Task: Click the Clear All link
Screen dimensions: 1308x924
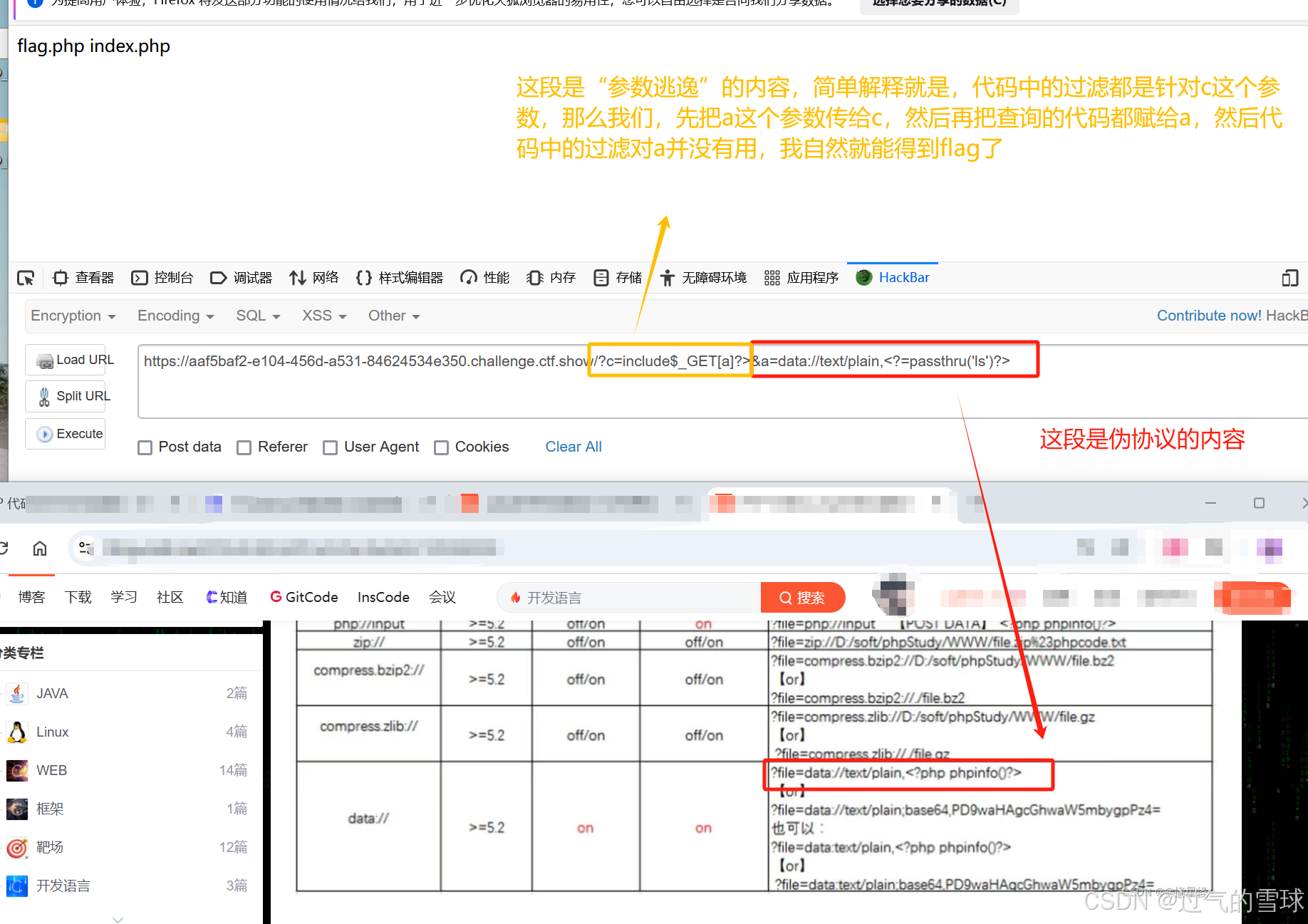Action: click(x=573, y=447)
